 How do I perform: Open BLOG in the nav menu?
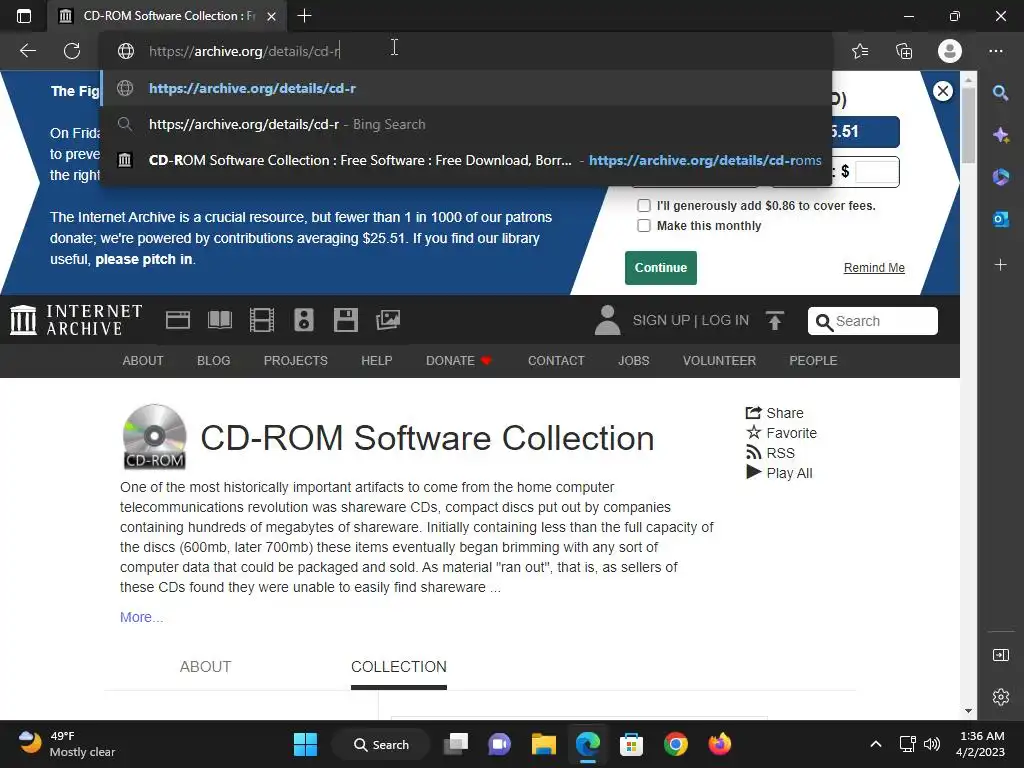click(x=214, y=360)
